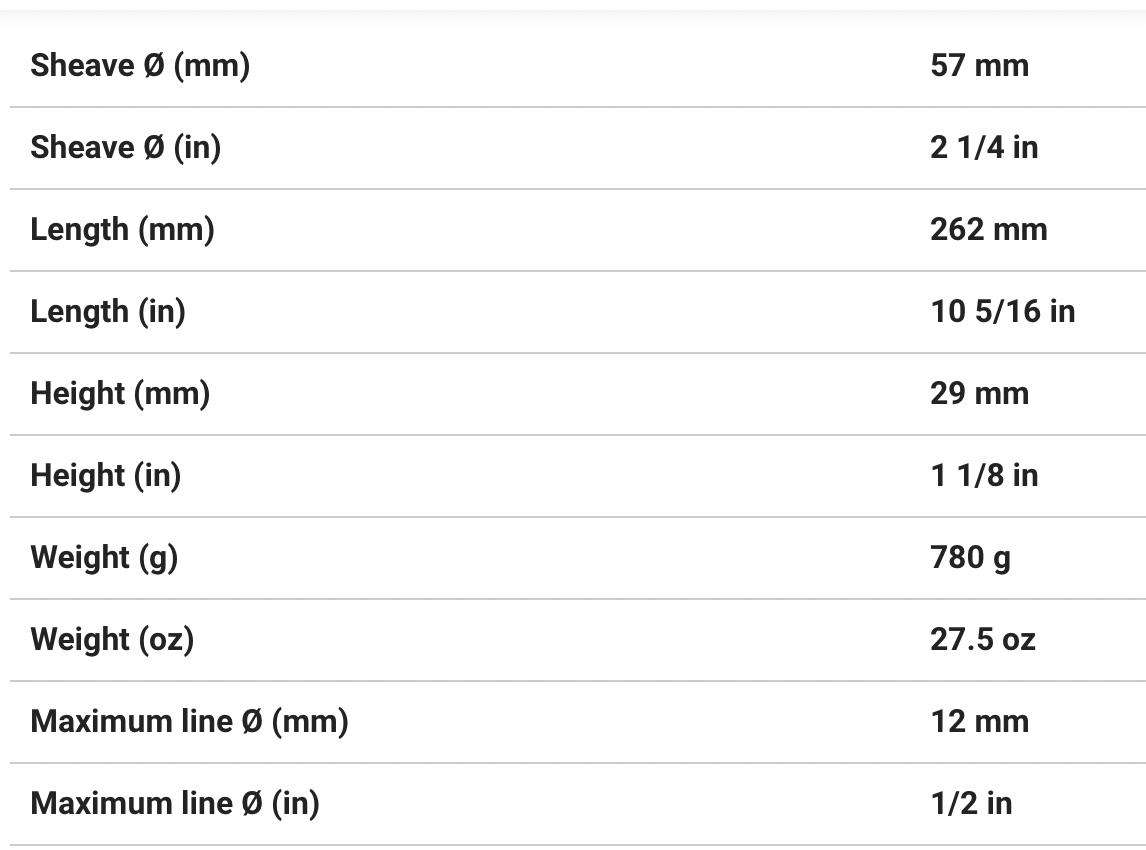Viewport: 1146px width, 850px height.
Task: Click the "Weight (g)" label
Action: pos(104,558)
